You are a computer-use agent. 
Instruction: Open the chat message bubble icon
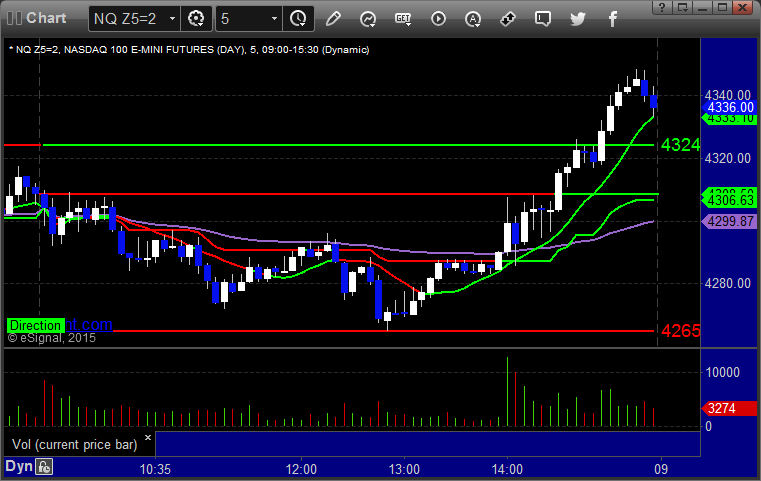(543, 19)
